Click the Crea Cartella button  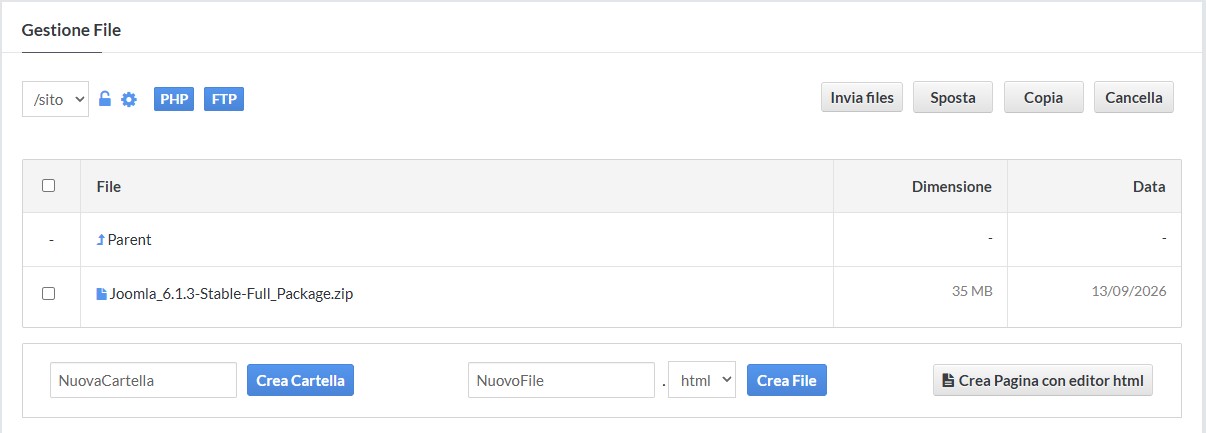300,380
